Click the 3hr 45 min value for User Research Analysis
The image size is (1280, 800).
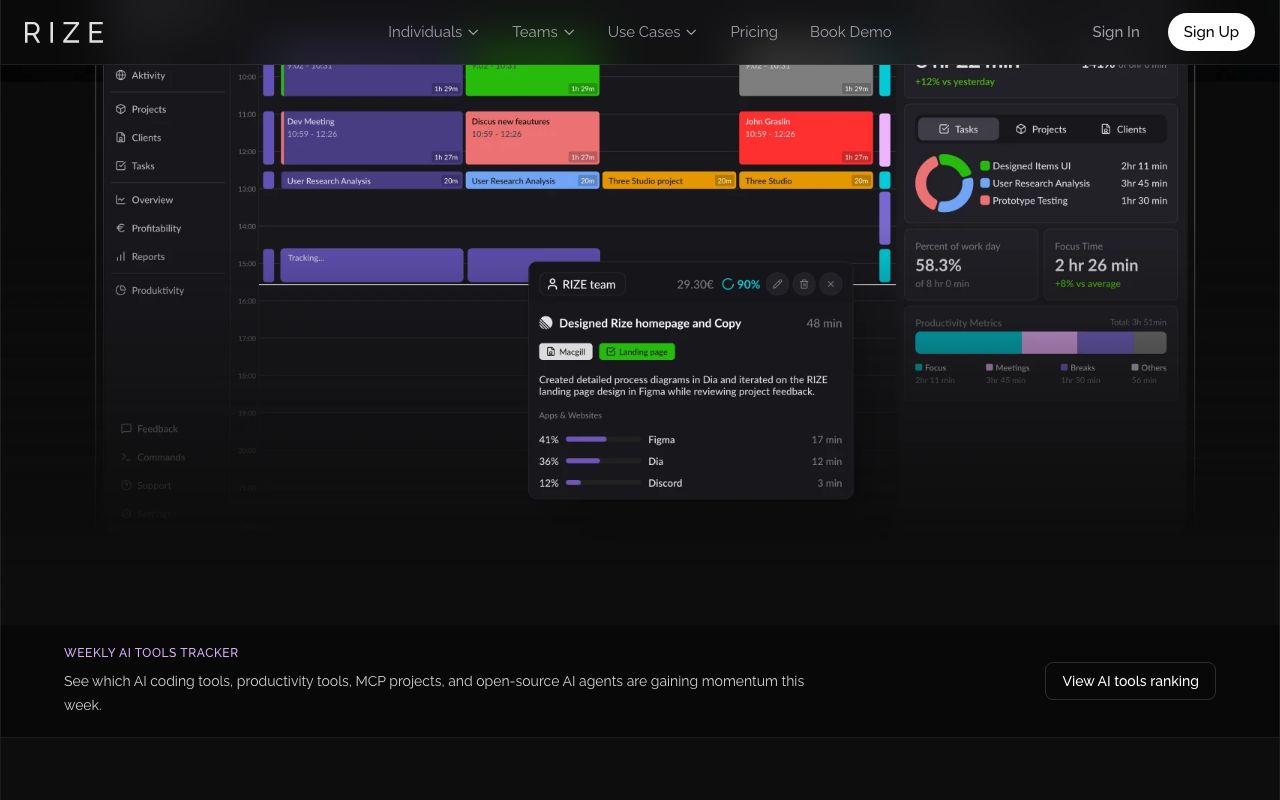point(1144,183)
